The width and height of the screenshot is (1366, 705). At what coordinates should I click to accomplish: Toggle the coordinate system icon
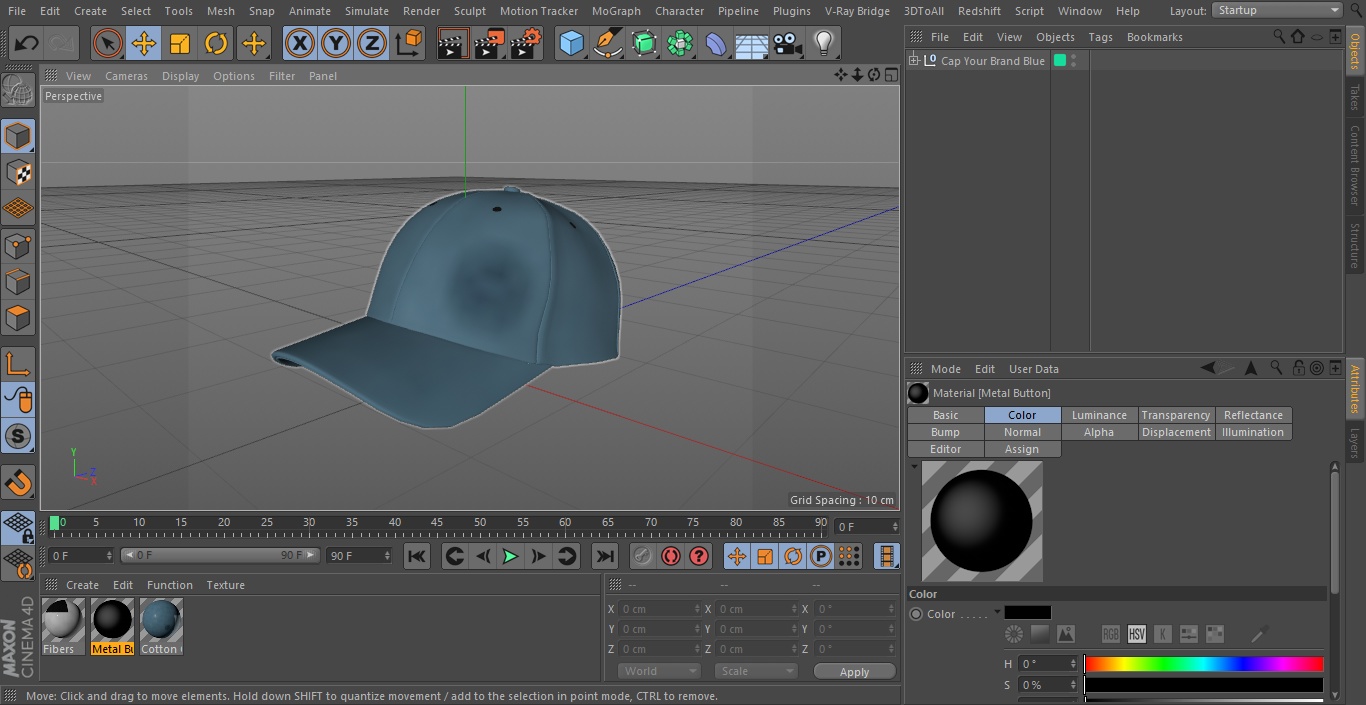click(x=409, y=44)
